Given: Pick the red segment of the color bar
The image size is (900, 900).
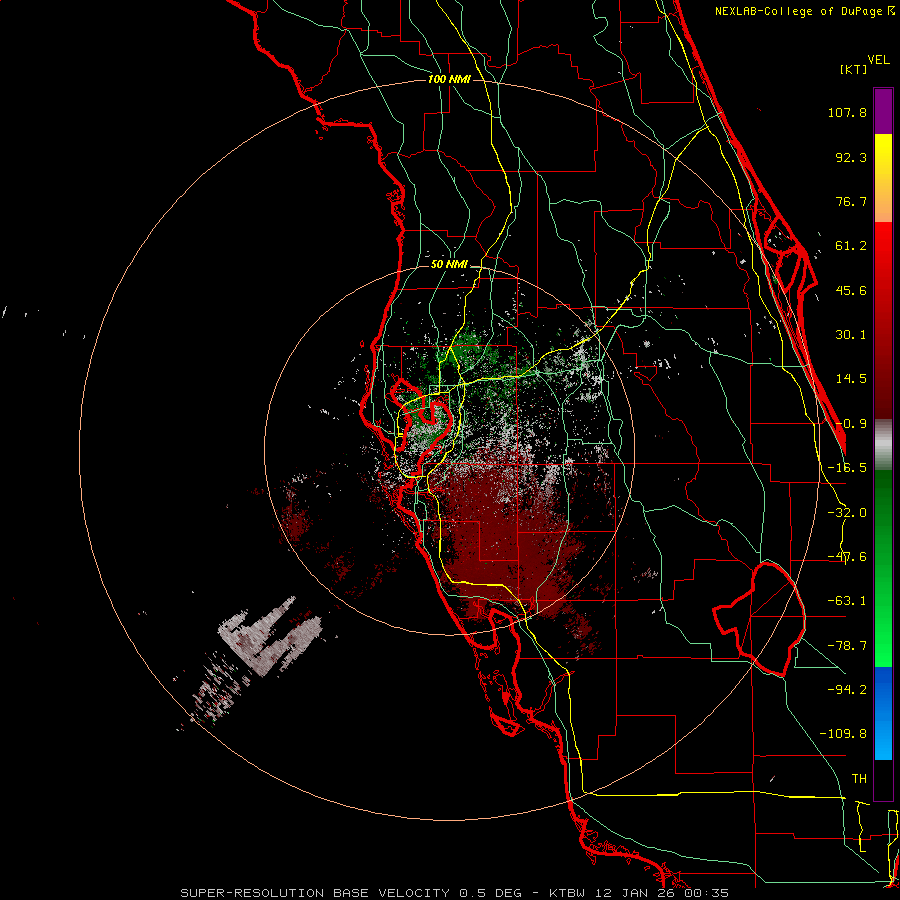Looking at the screenshot, I should (883, 320).
